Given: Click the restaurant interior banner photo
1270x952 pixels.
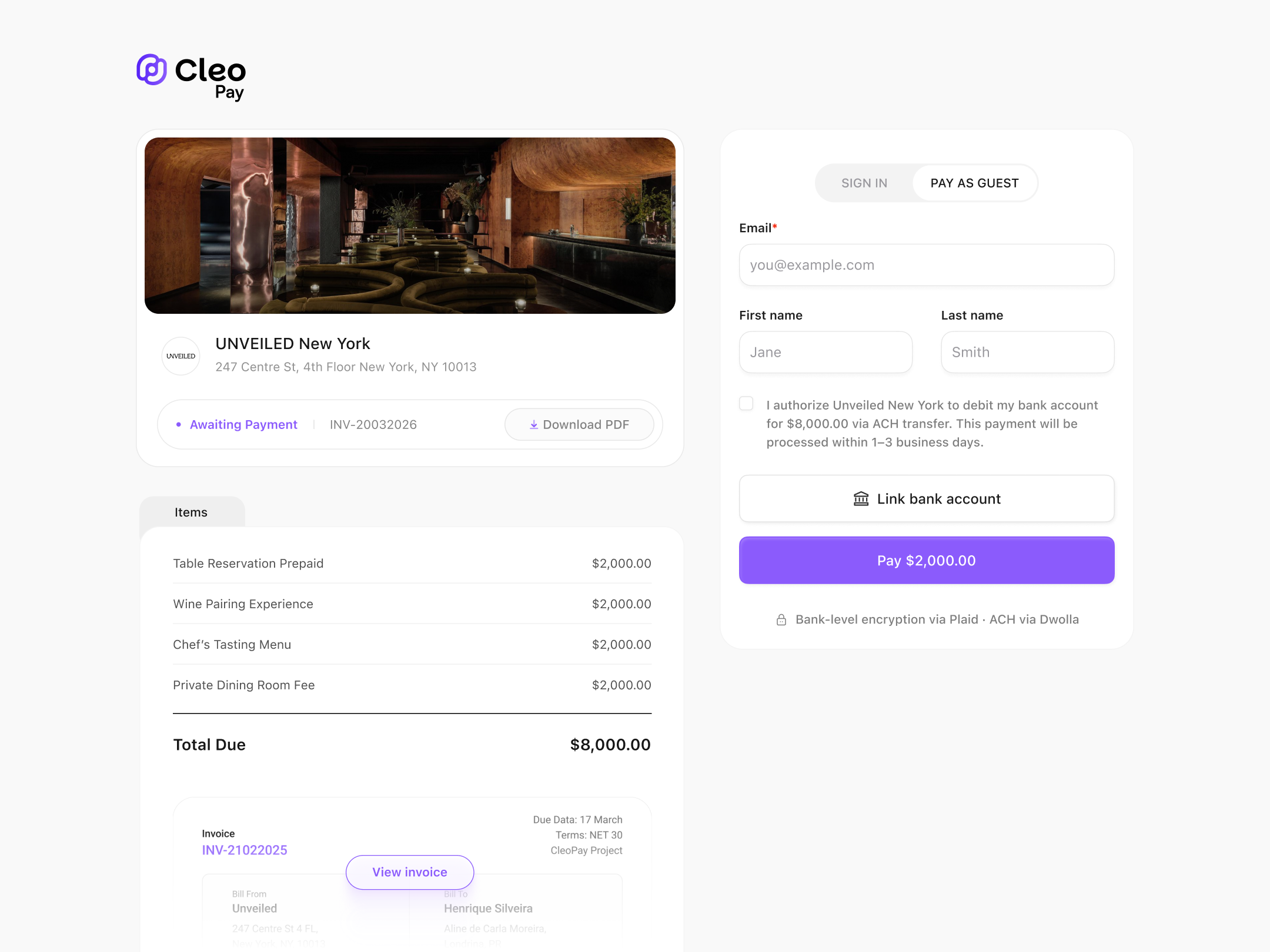Looking at the screenshot, I should [x=410, y=226].
